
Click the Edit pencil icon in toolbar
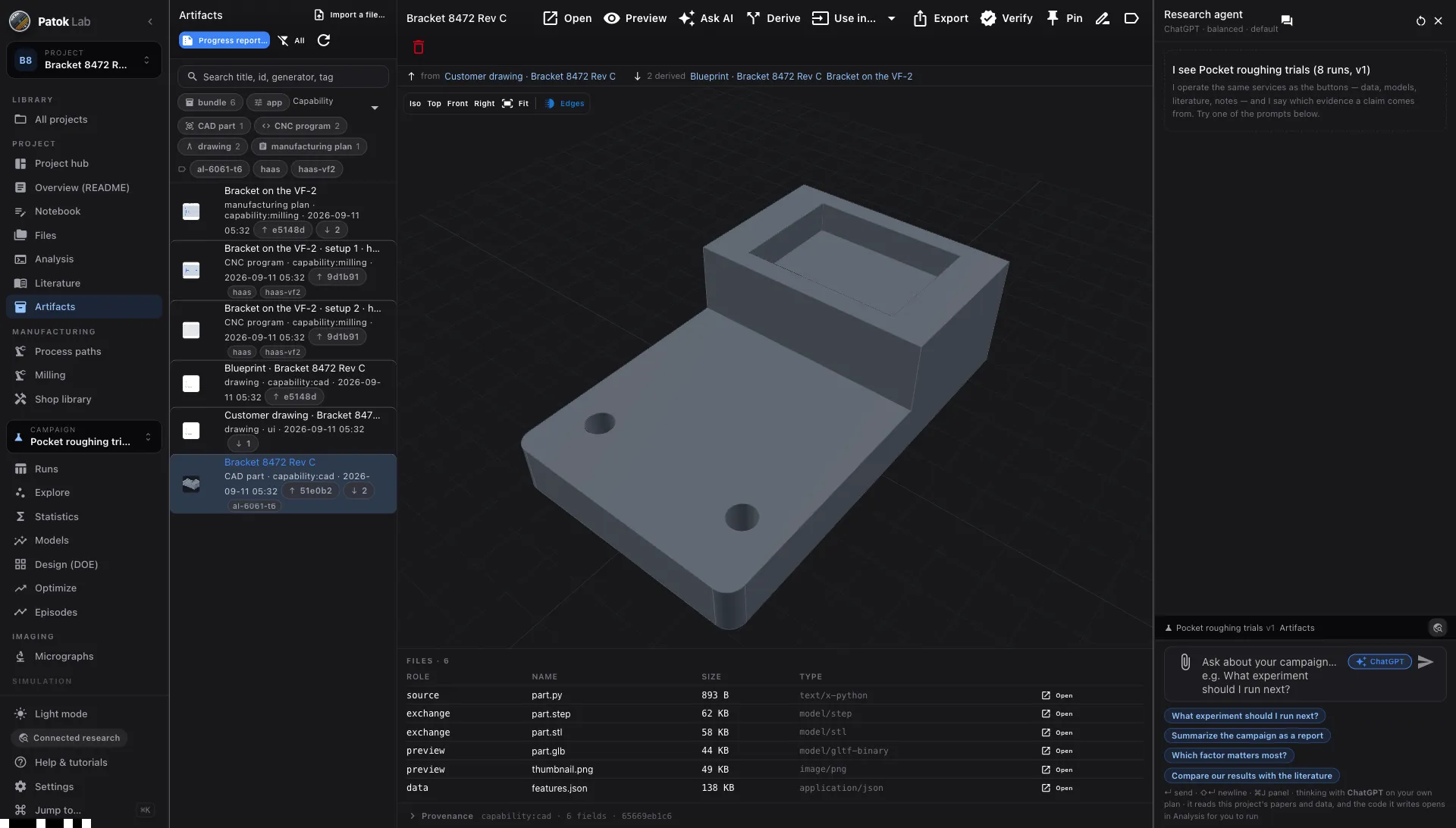click(x=1103, y=18)
